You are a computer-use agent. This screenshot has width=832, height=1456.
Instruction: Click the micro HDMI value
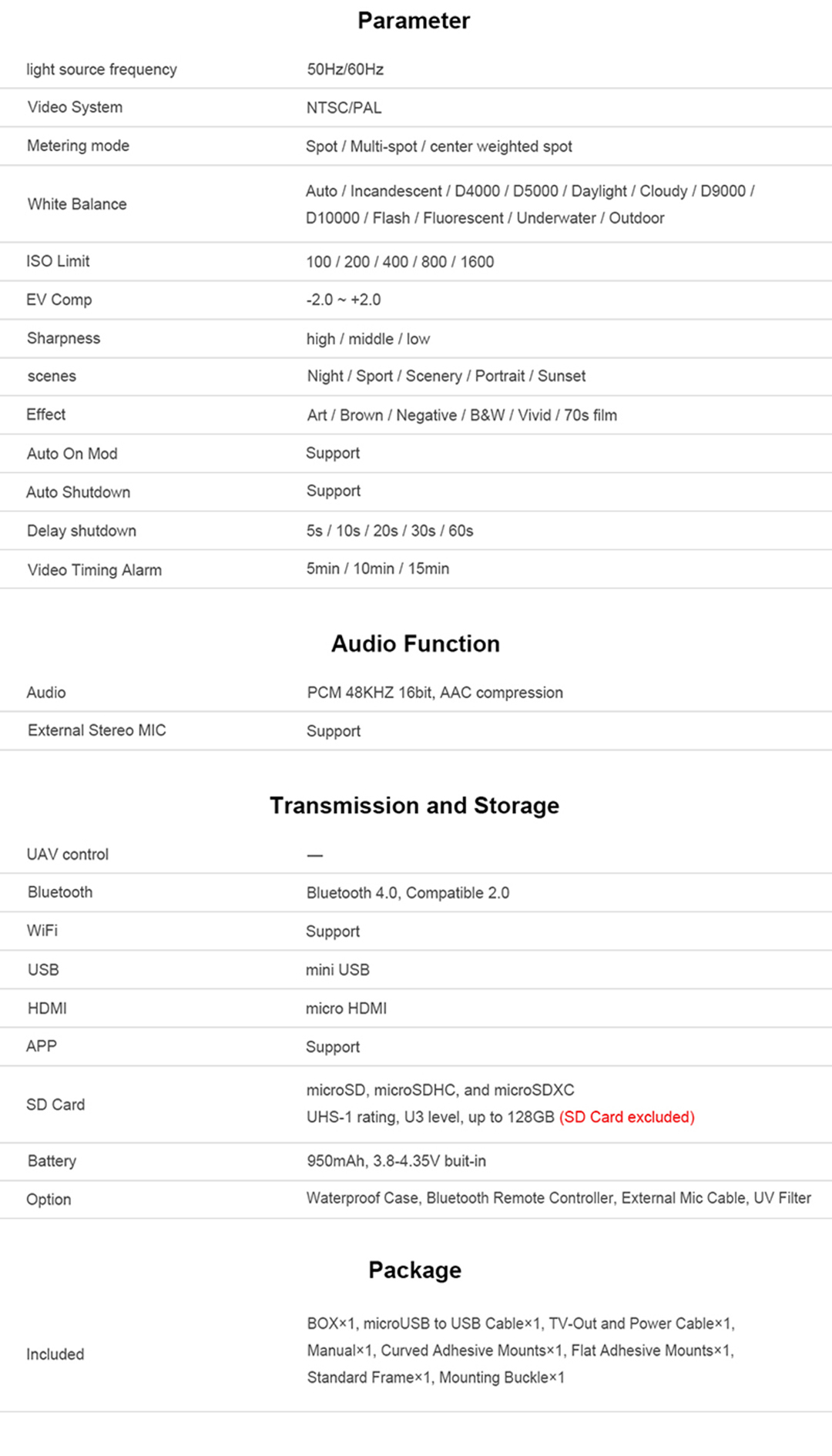pos(347,1008)
